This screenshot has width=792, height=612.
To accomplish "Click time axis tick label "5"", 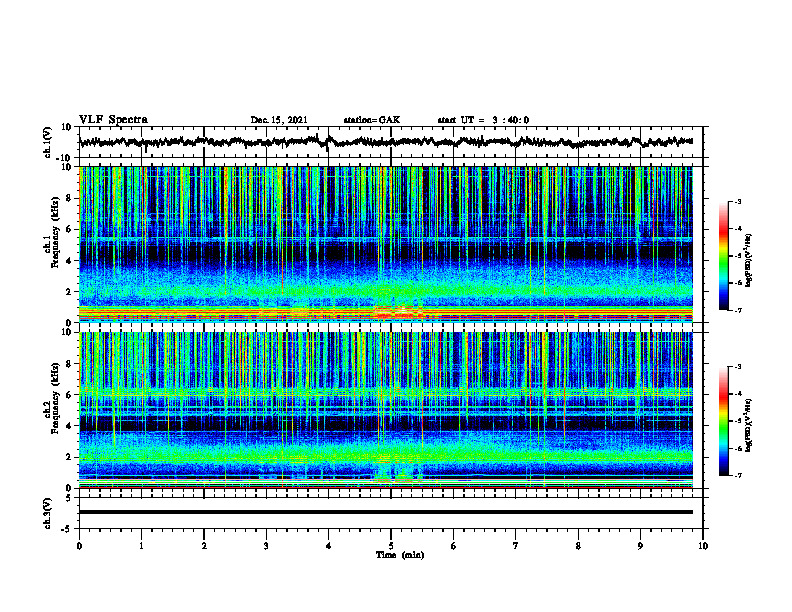I will tap(391, 546).
